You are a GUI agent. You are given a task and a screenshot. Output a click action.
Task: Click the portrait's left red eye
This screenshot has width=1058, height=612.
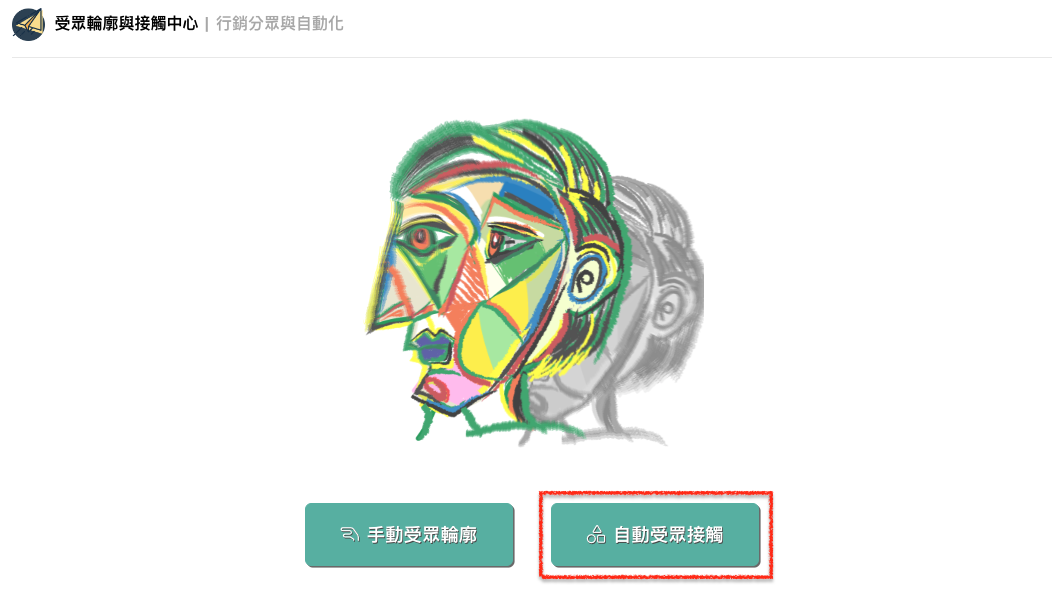(422, 238)
